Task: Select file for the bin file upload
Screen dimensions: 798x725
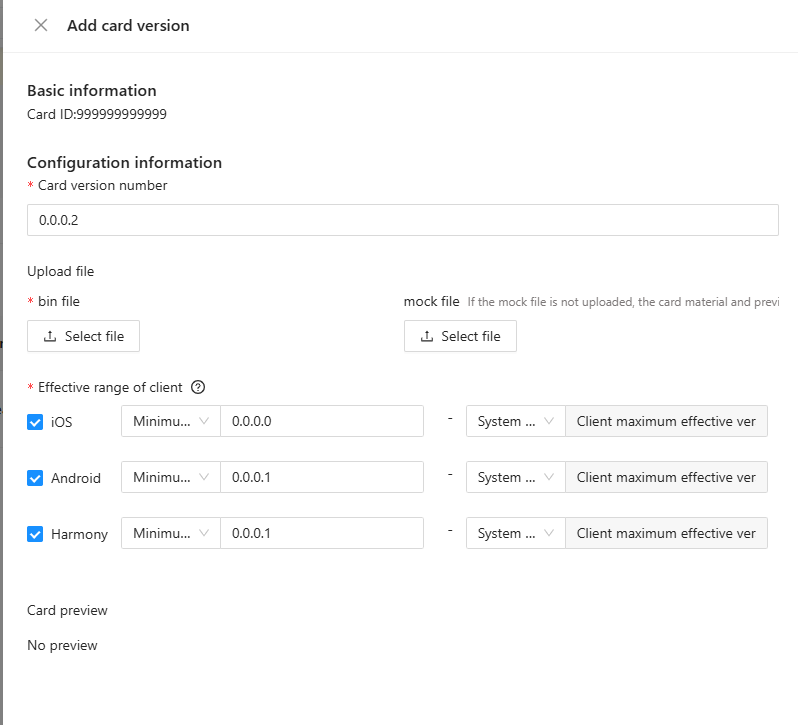Action: (84, 336)
